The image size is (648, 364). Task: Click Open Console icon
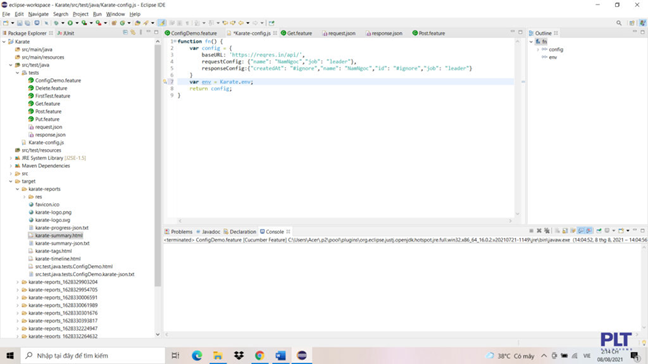pyautogui.click(x=621, y=231)
